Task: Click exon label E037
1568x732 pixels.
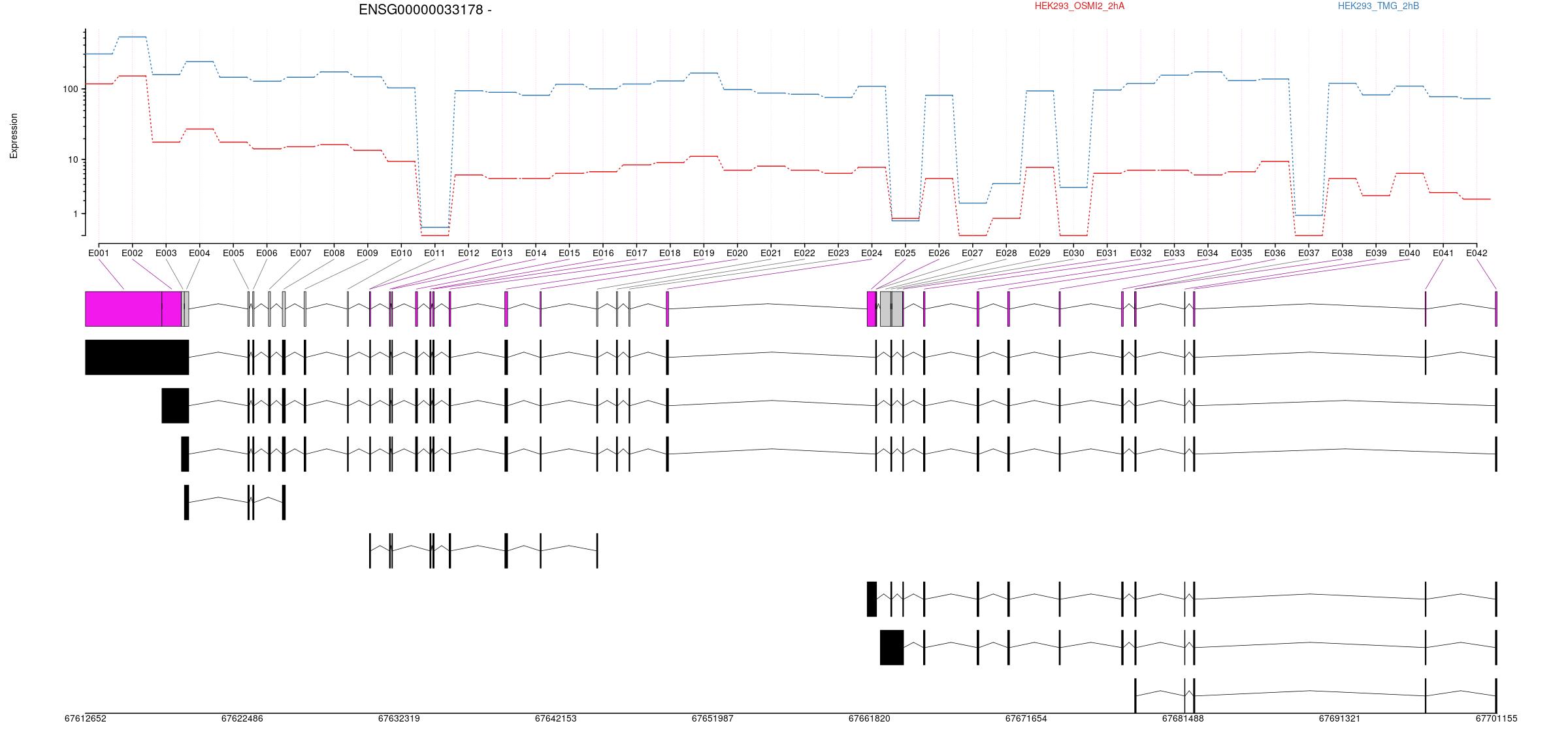Action: click(x=1309, y=253)
